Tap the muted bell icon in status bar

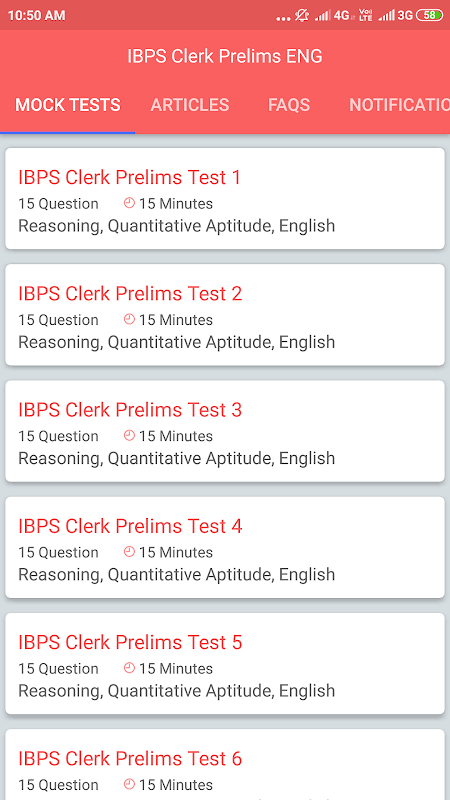[302, 15]
